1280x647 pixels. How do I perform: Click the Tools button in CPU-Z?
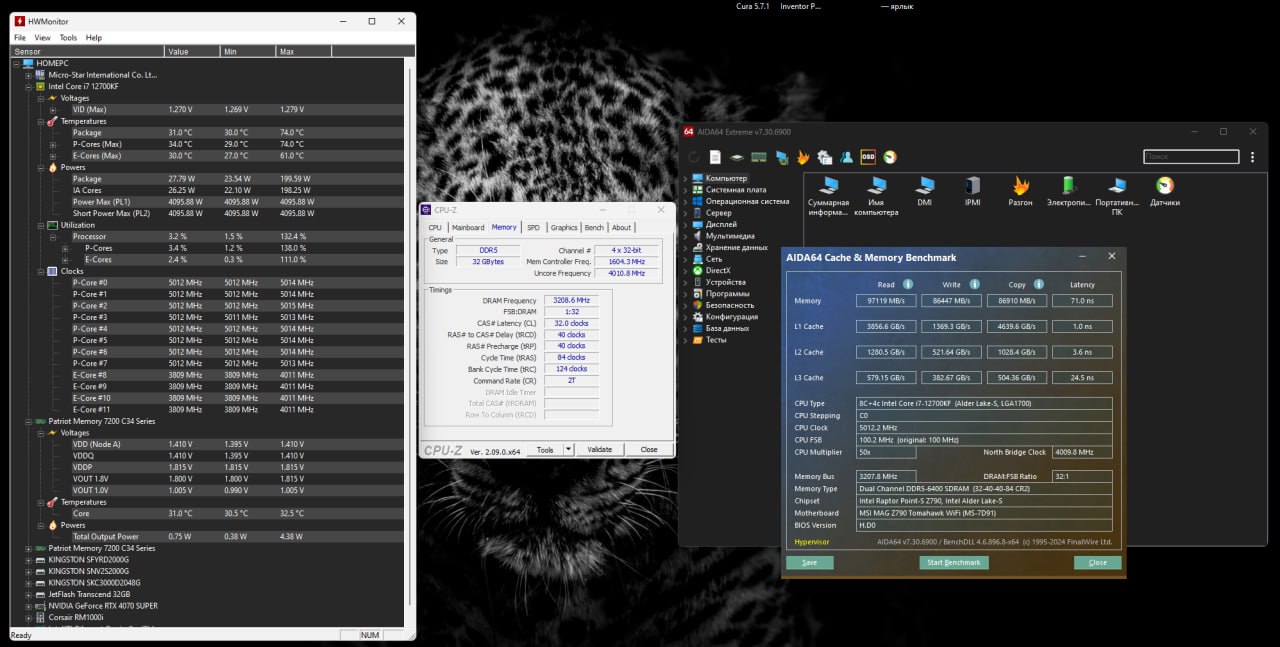545,450
